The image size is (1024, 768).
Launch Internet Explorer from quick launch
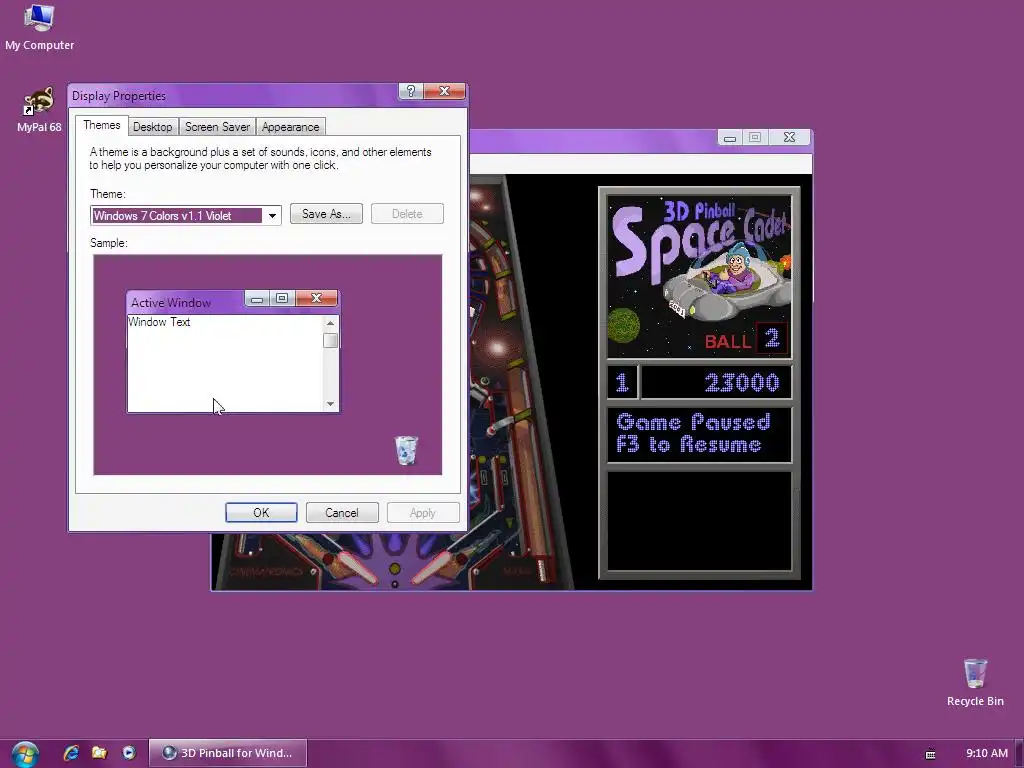[71, 753]
